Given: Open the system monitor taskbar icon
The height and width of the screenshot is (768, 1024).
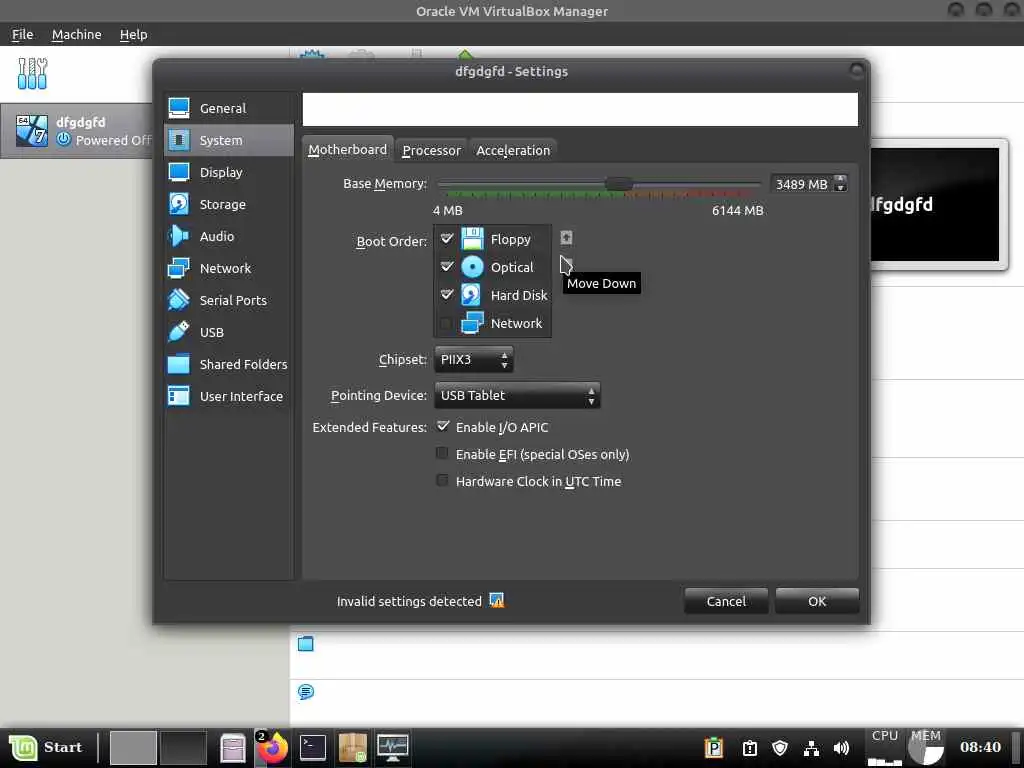Looking at the screenshot, I should pyautogui.click(x=392, y=747).
